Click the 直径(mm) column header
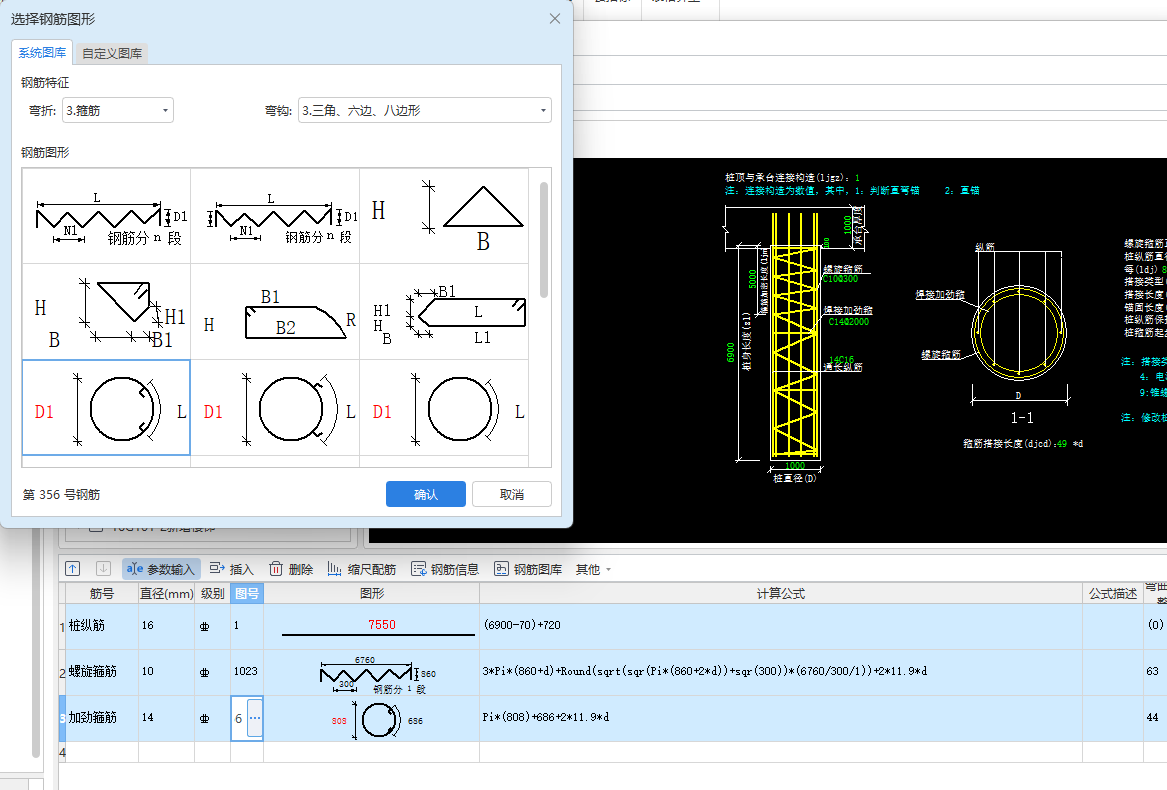The image size is (1167, 790). (167, 593)
